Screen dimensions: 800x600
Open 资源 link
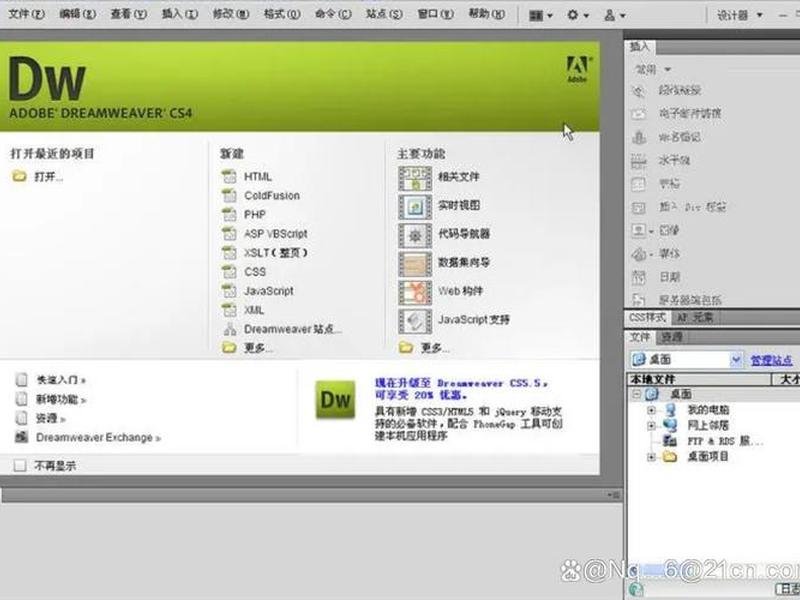pyautogui.click(x=51, y=418)
